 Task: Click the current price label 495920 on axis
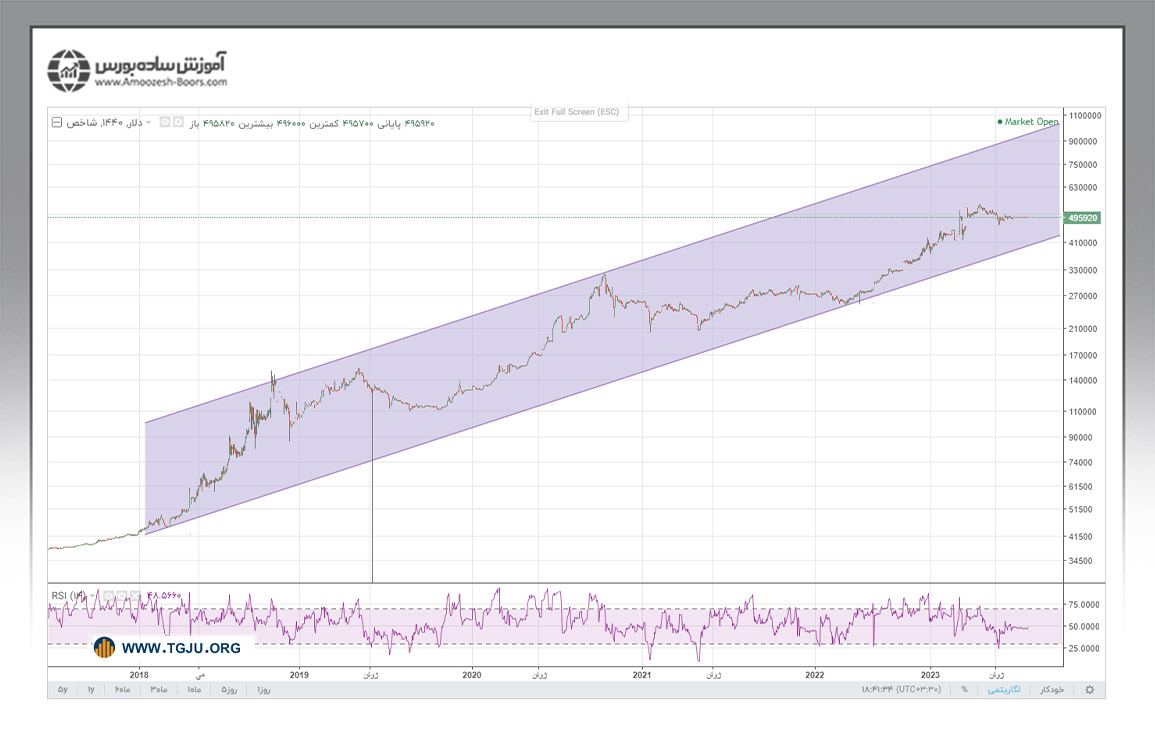1083,217
